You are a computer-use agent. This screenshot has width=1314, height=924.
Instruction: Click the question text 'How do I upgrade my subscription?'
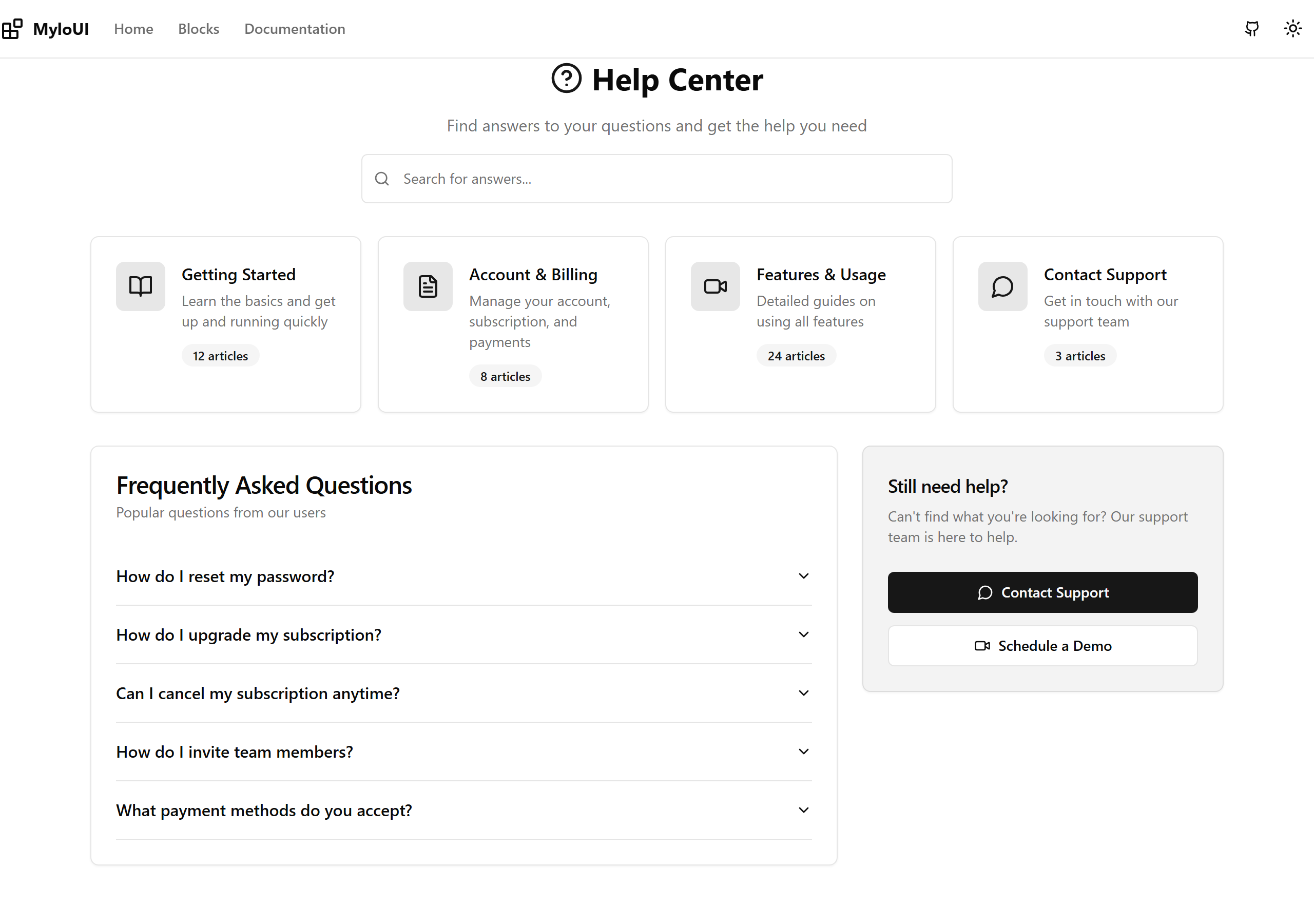[248, 635]
